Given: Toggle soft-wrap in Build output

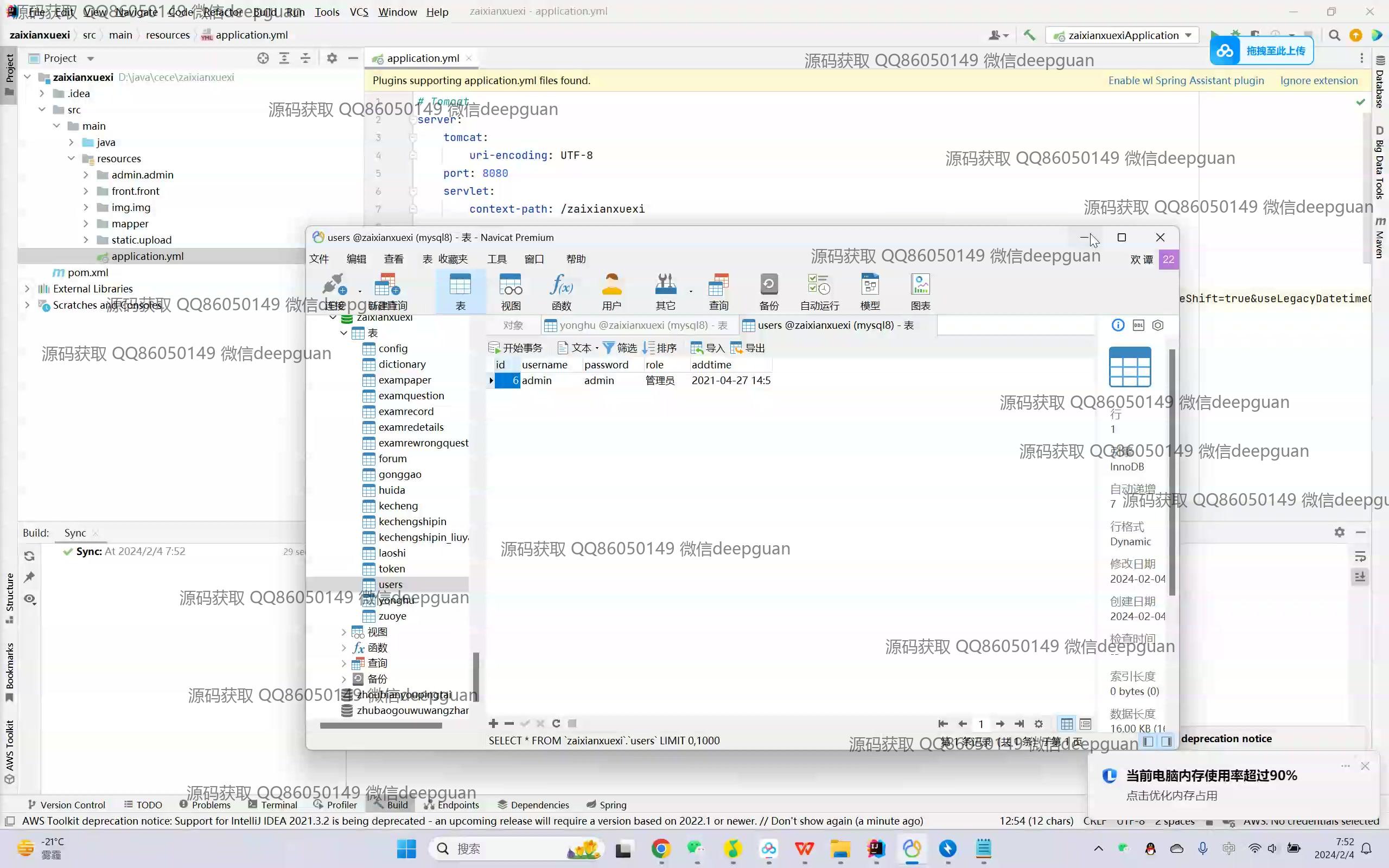Looking at the screenshot, I should click(1360, 556).
